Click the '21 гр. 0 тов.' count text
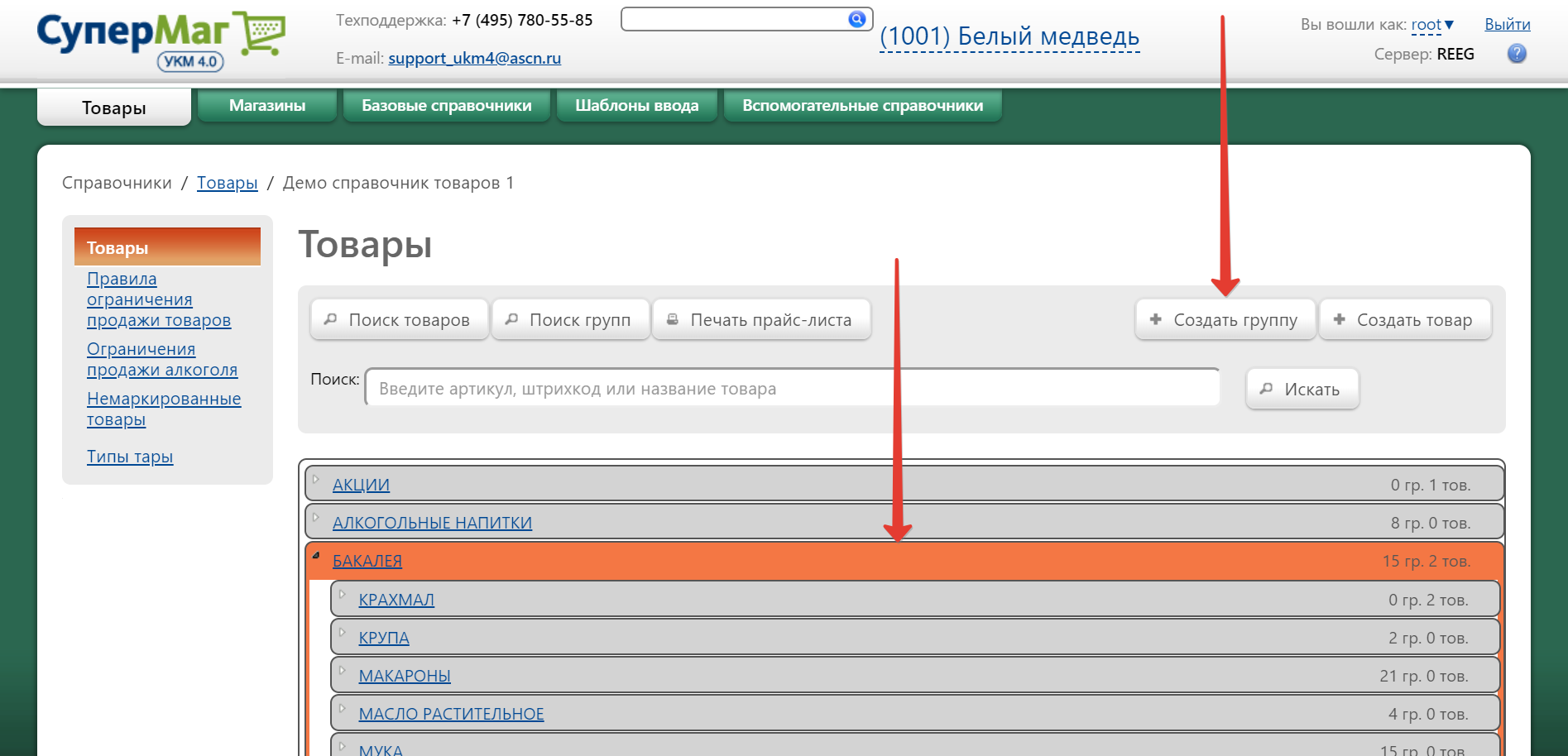 [x=1424, y=676]
